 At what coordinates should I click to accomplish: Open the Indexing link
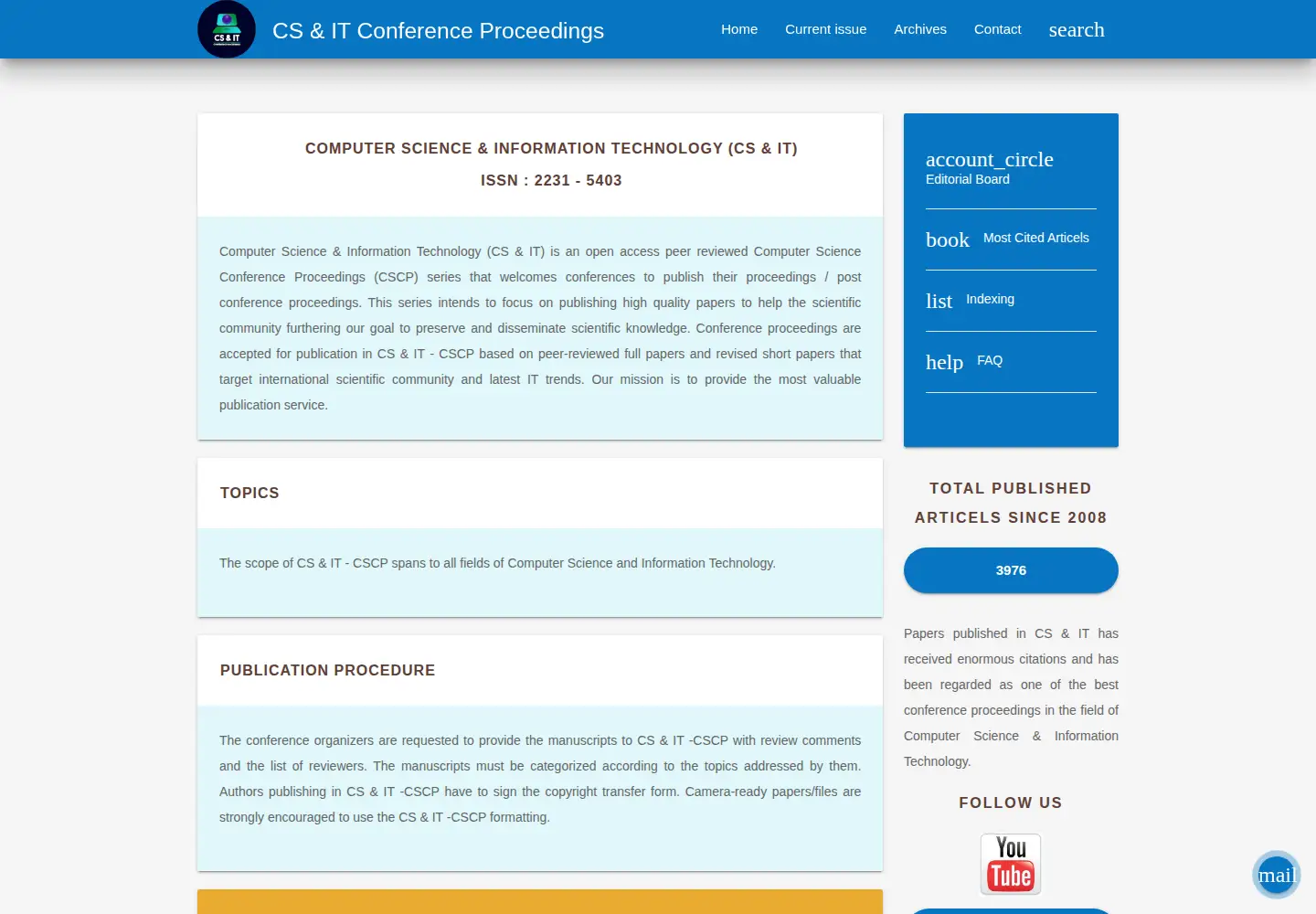(x=990, y=299)
